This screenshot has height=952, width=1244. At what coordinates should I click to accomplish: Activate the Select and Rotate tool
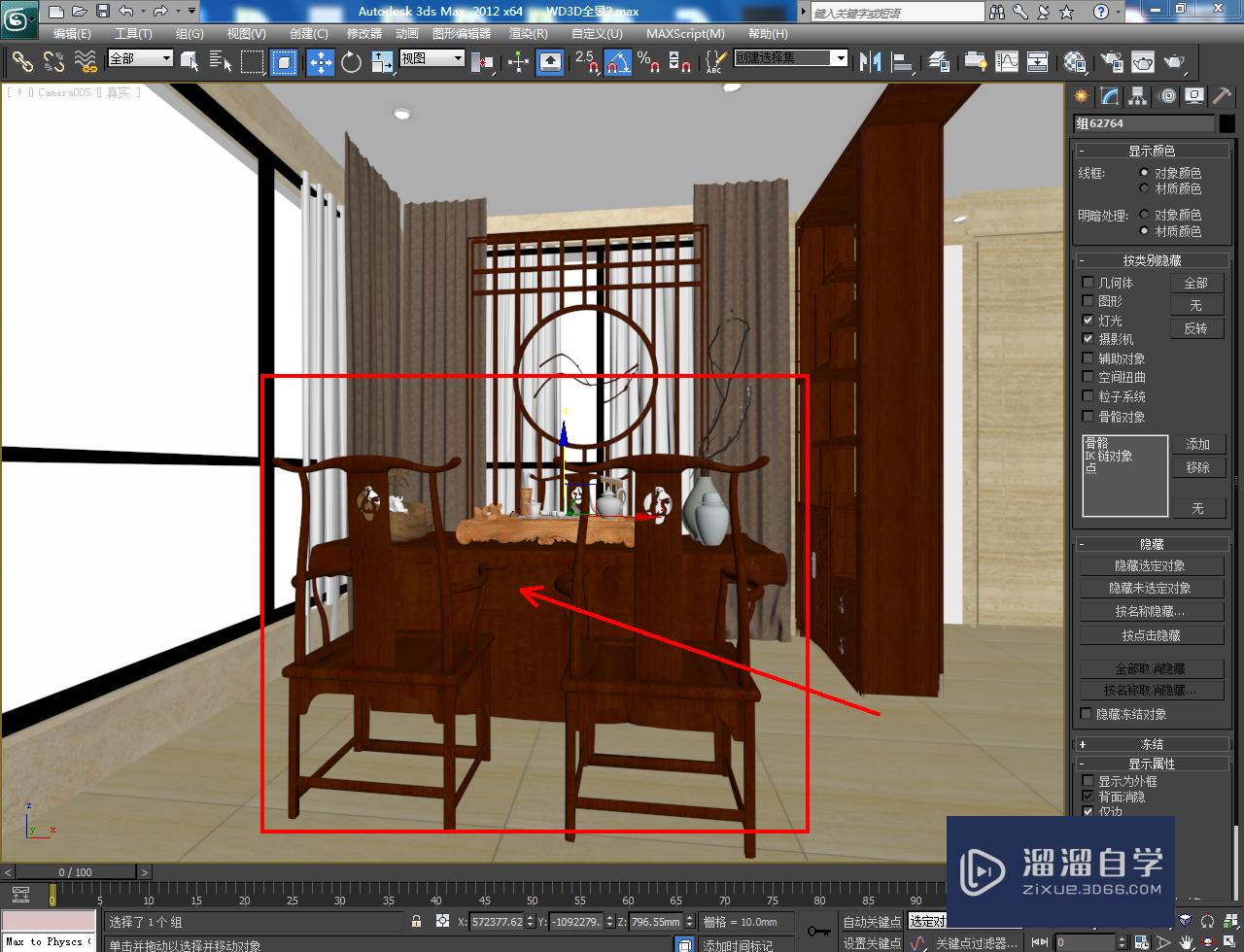[x=351, y=62]
